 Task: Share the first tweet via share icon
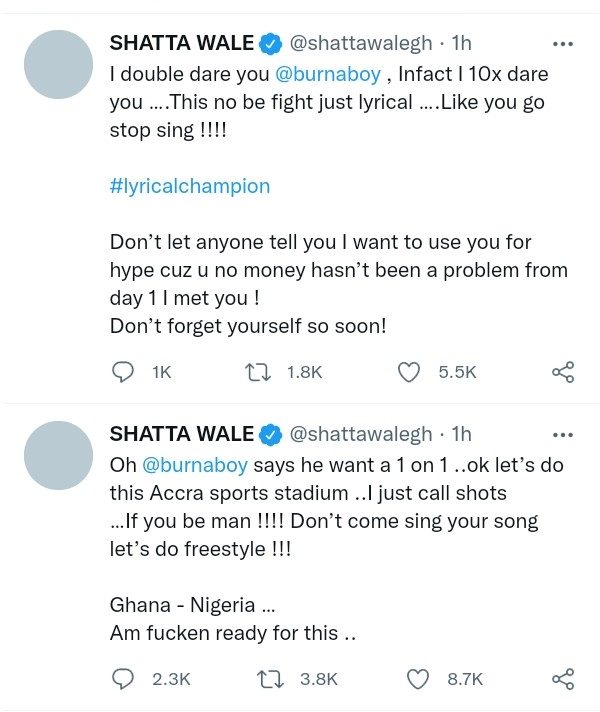(563, 372)
